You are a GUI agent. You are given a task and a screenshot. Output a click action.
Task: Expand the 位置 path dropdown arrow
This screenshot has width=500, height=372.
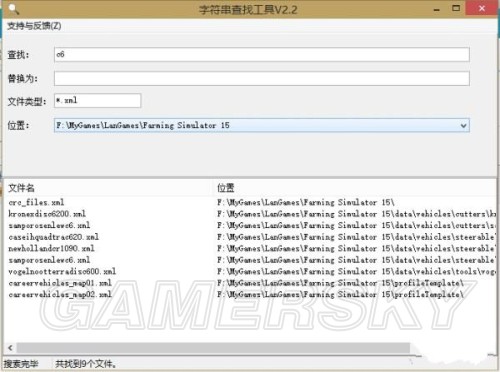463,126
